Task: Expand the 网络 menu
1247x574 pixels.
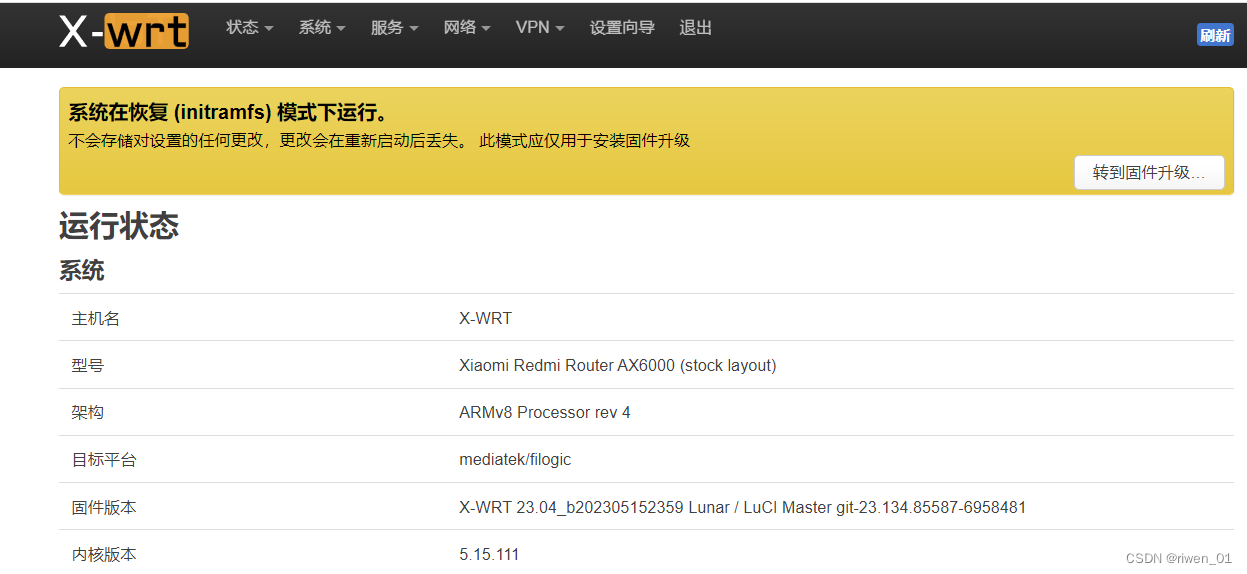Action: pyautogui.click(x=467, y=28)
